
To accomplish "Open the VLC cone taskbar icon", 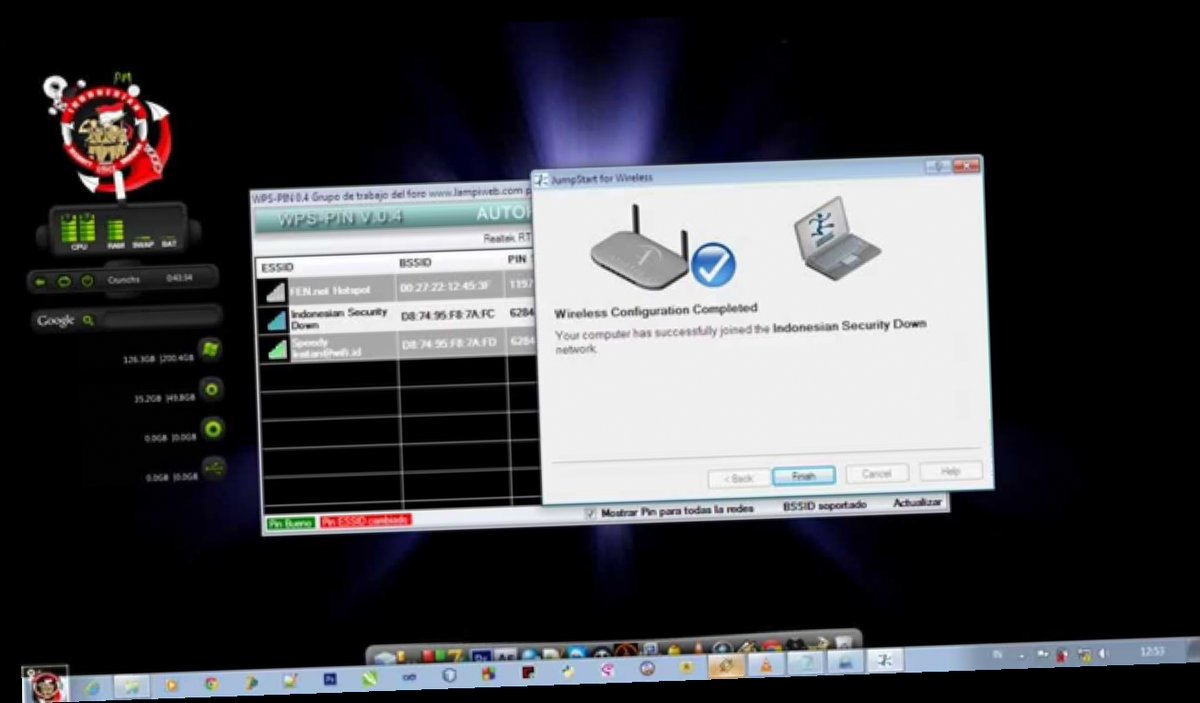I will 766,665.
